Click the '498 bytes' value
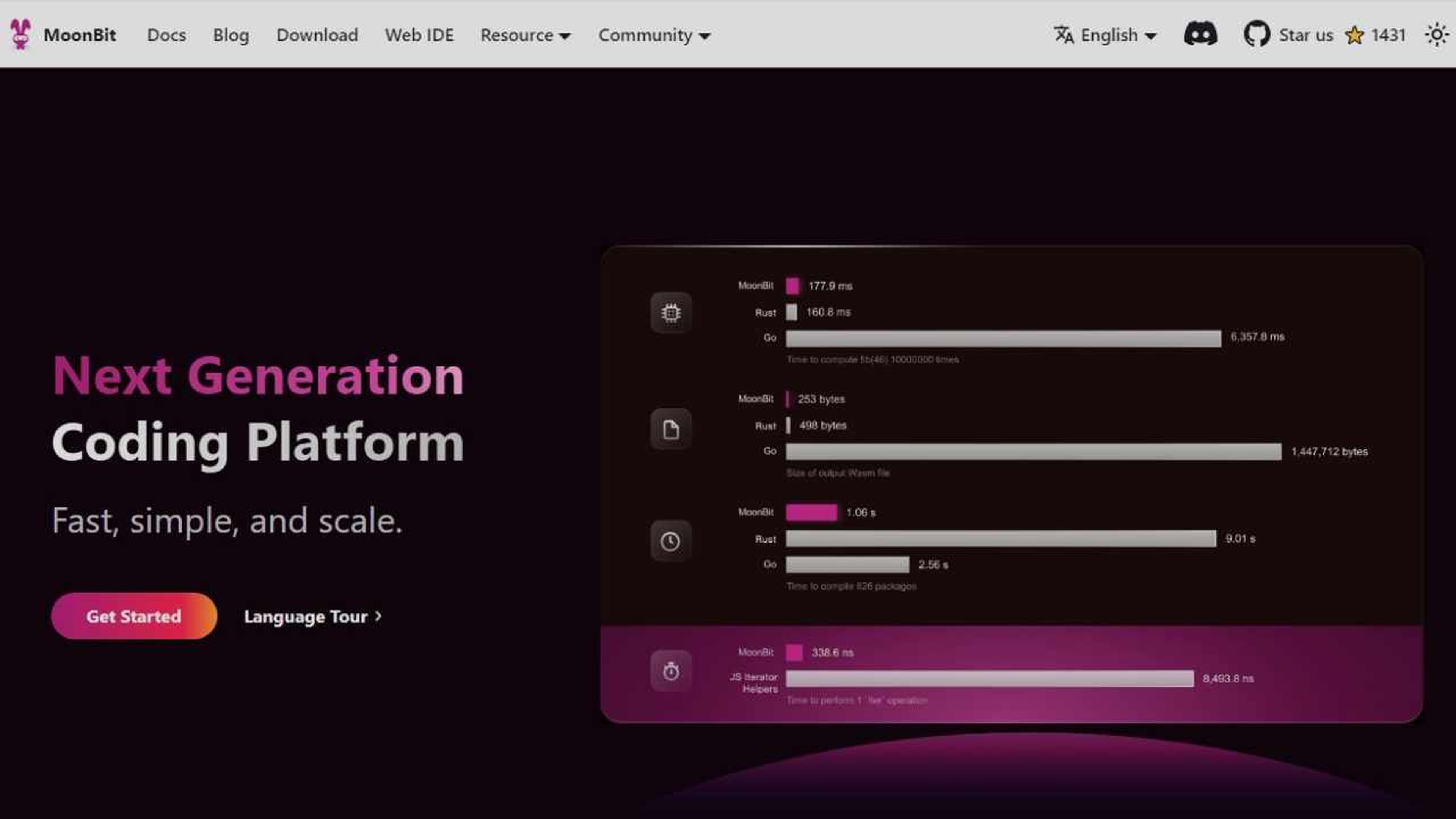Screen dimensions: 1456x819 coord(822,425)
